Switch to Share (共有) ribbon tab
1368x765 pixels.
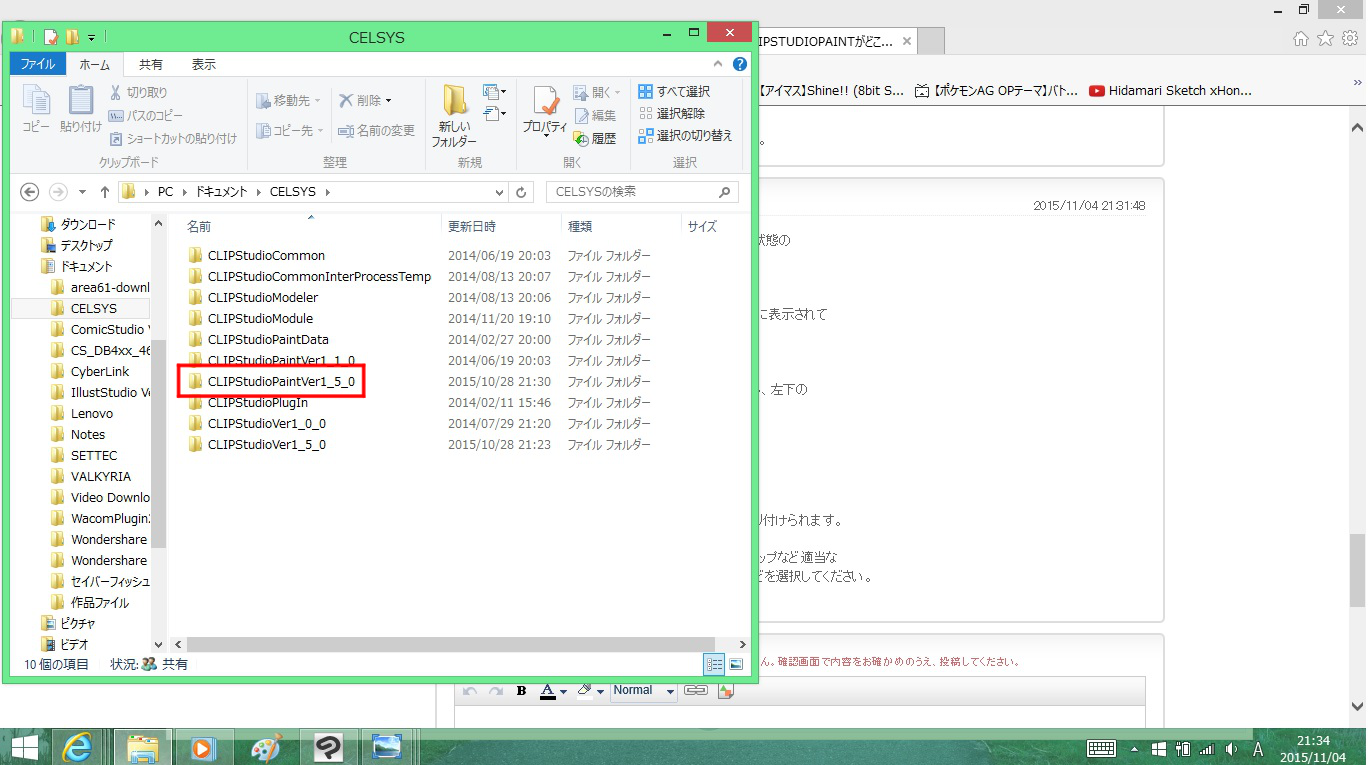coord(151,64)
